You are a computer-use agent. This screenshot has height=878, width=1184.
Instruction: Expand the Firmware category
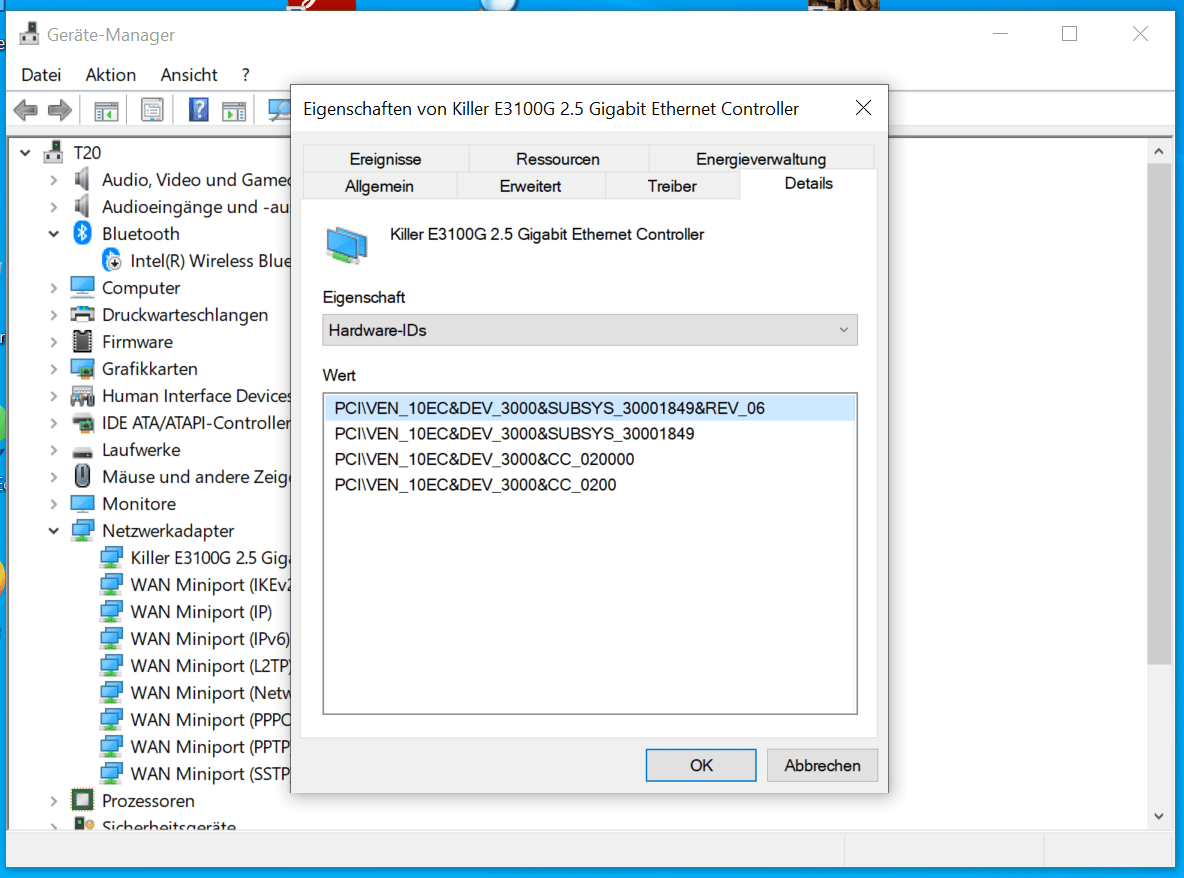point(54,342)
